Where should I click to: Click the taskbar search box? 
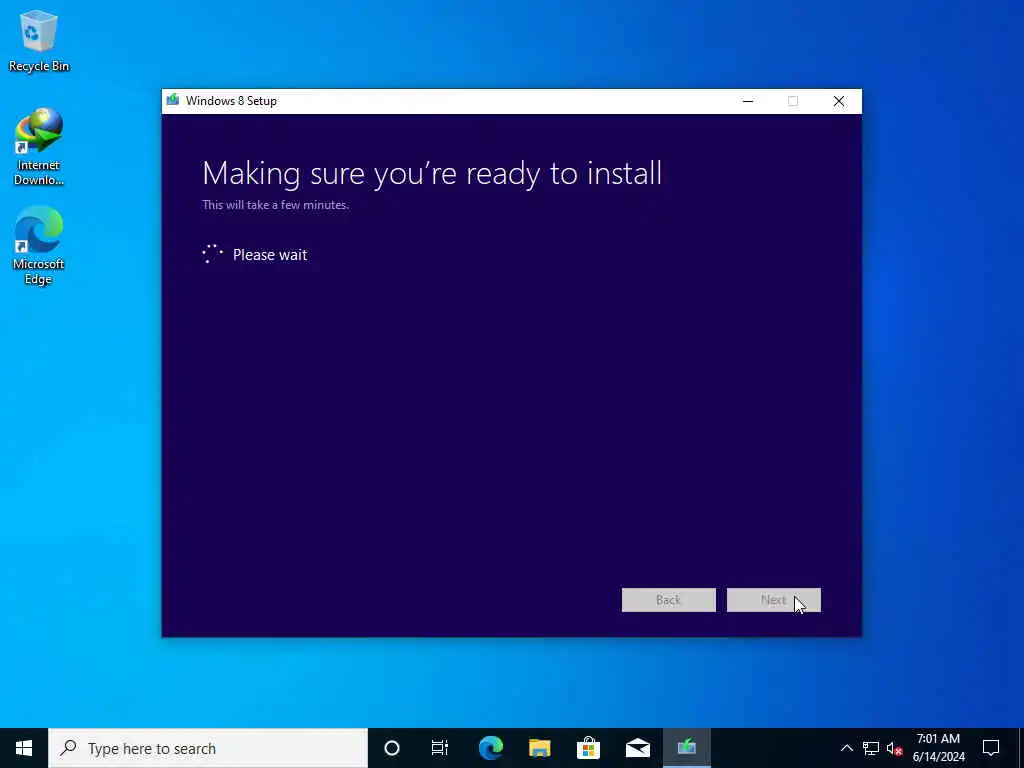point(208,748)
